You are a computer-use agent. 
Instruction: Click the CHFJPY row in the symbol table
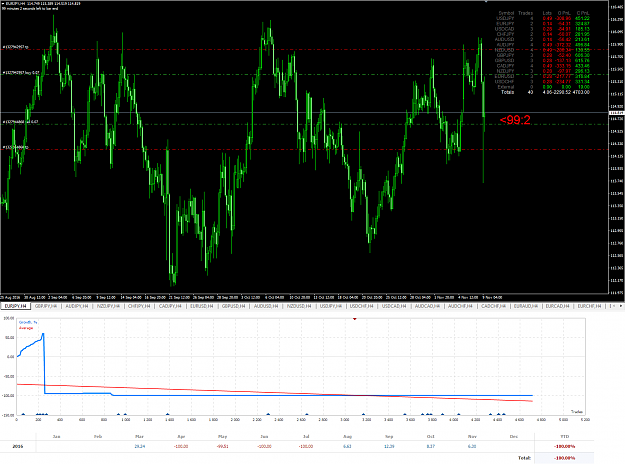[x=542, y=34]
